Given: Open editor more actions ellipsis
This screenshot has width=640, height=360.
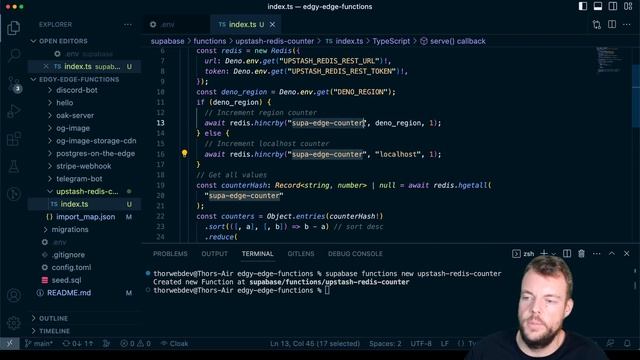Looking at the screenshot, I should click(627, 24).
